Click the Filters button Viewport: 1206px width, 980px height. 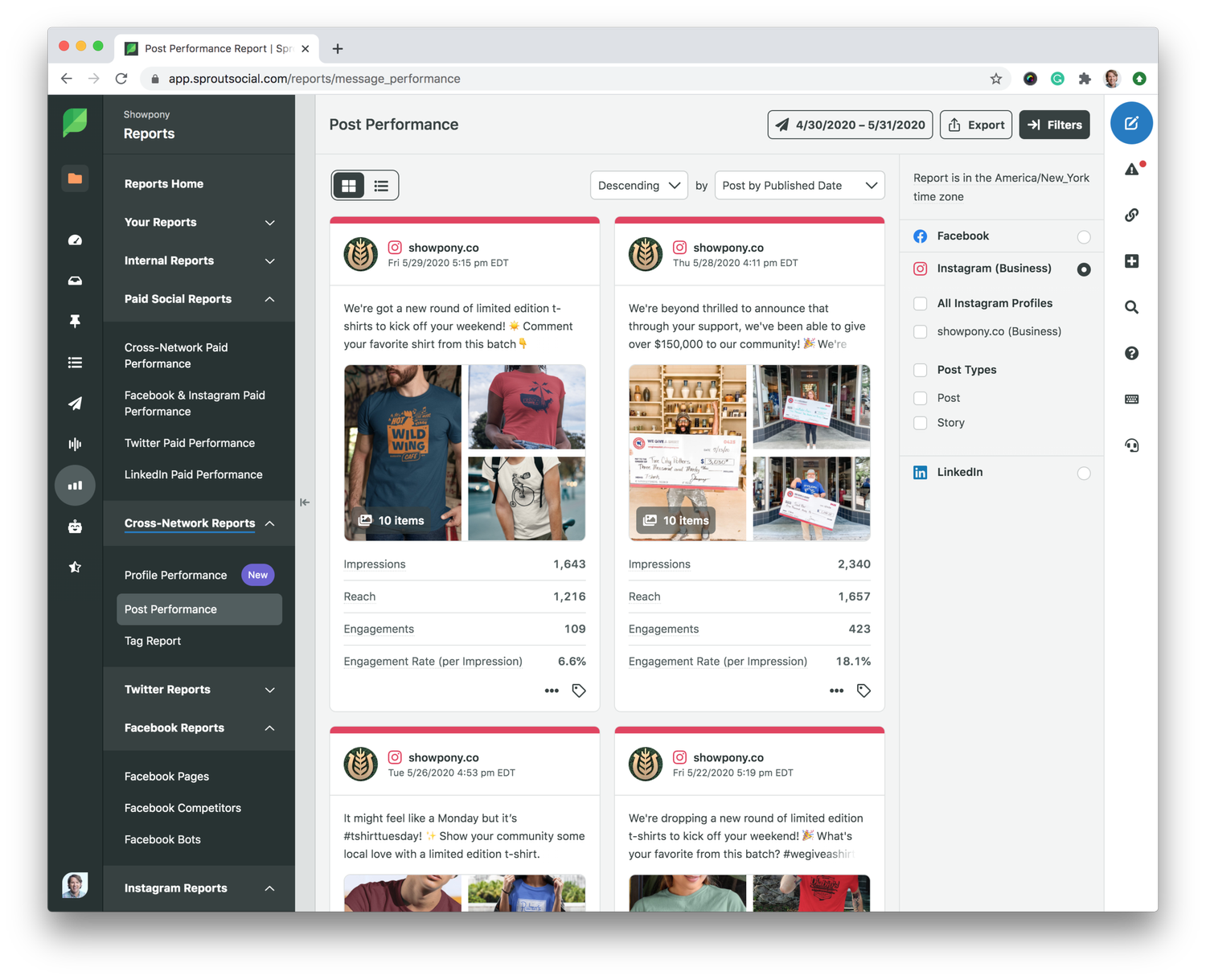click(1054, 125)
